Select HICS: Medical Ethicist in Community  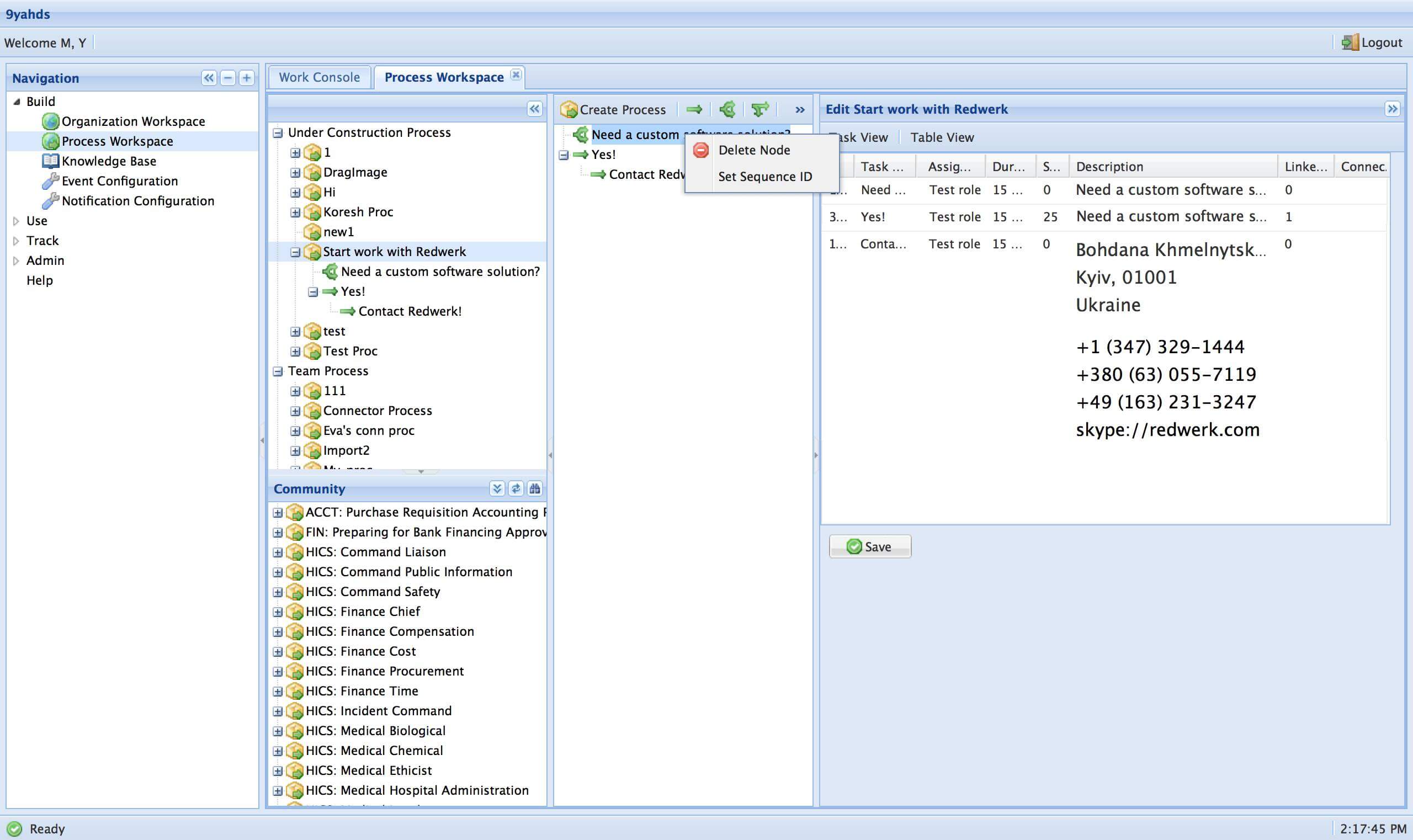click(369, 771)
